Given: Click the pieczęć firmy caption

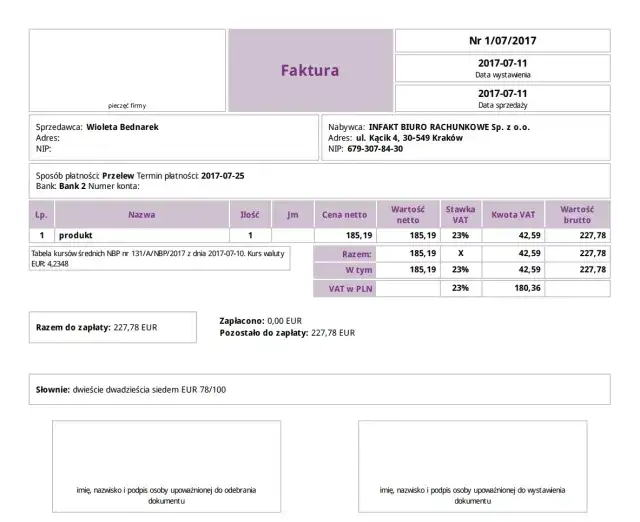Looking at the screenshot, I should click(x=127, y=106).
